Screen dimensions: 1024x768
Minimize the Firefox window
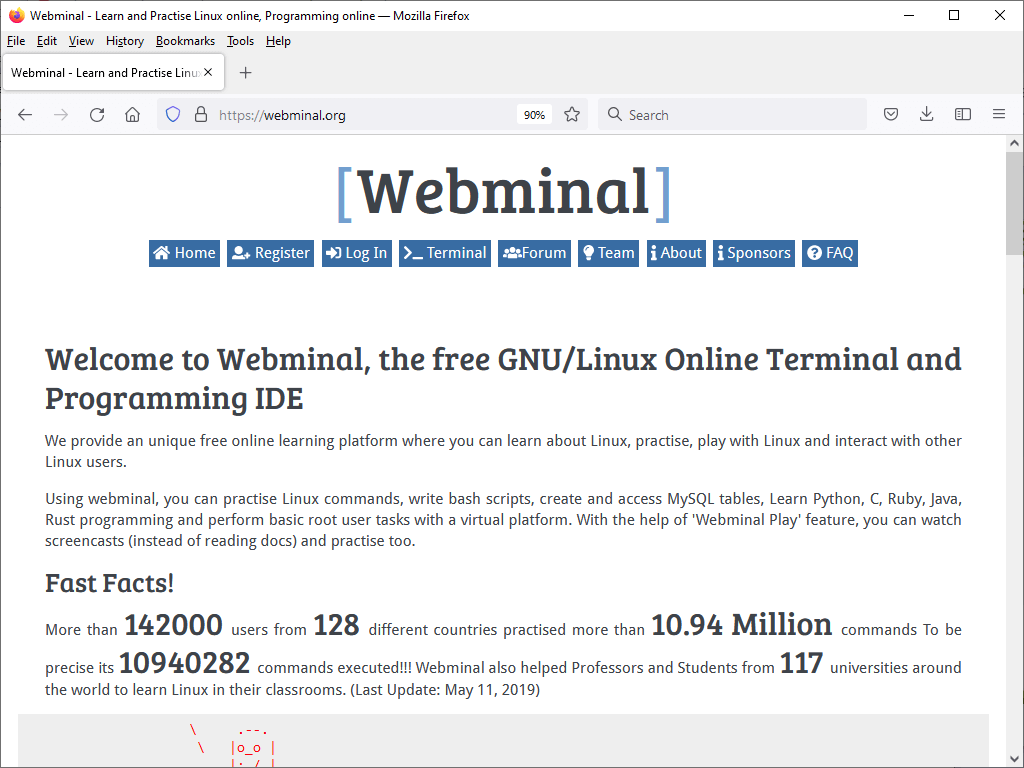click(x=908, y=15)
